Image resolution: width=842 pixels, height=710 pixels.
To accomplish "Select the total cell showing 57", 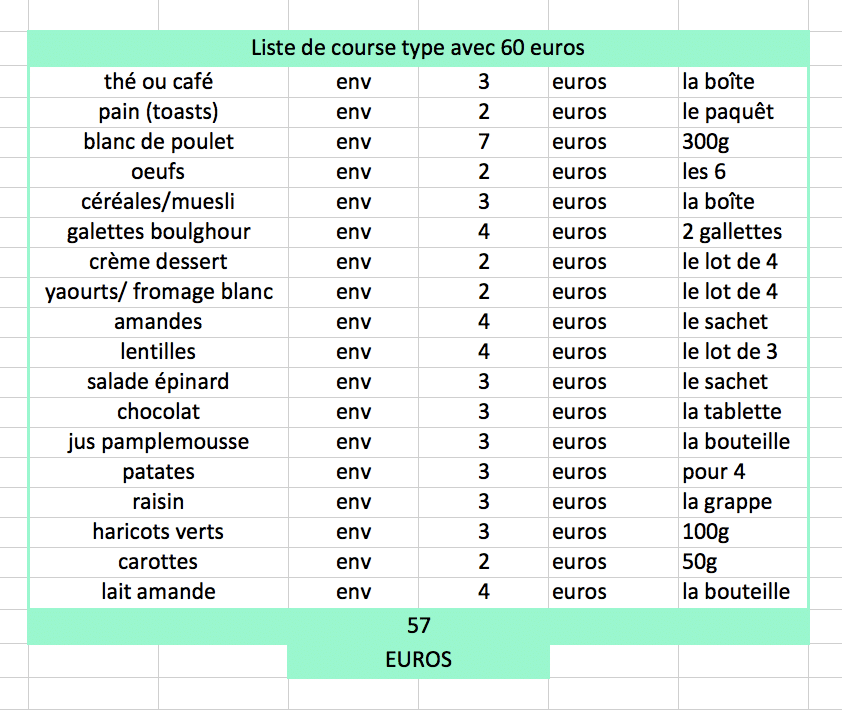I will coord(418,626).
